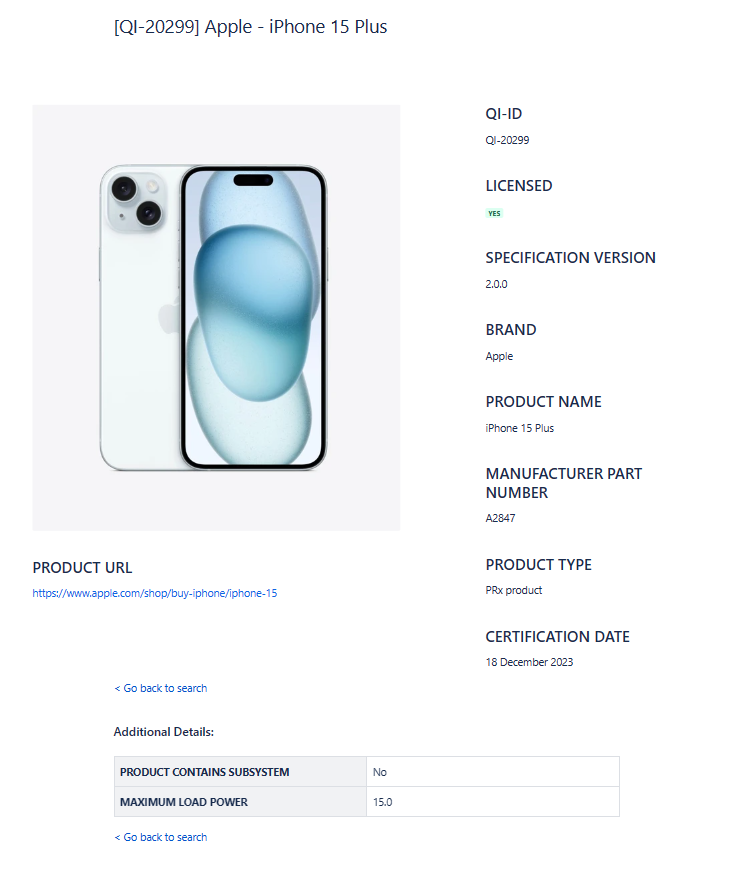Click the product type value 'PRx product'
Viewport: 751px width, 888px height.
tap(513, 590)
